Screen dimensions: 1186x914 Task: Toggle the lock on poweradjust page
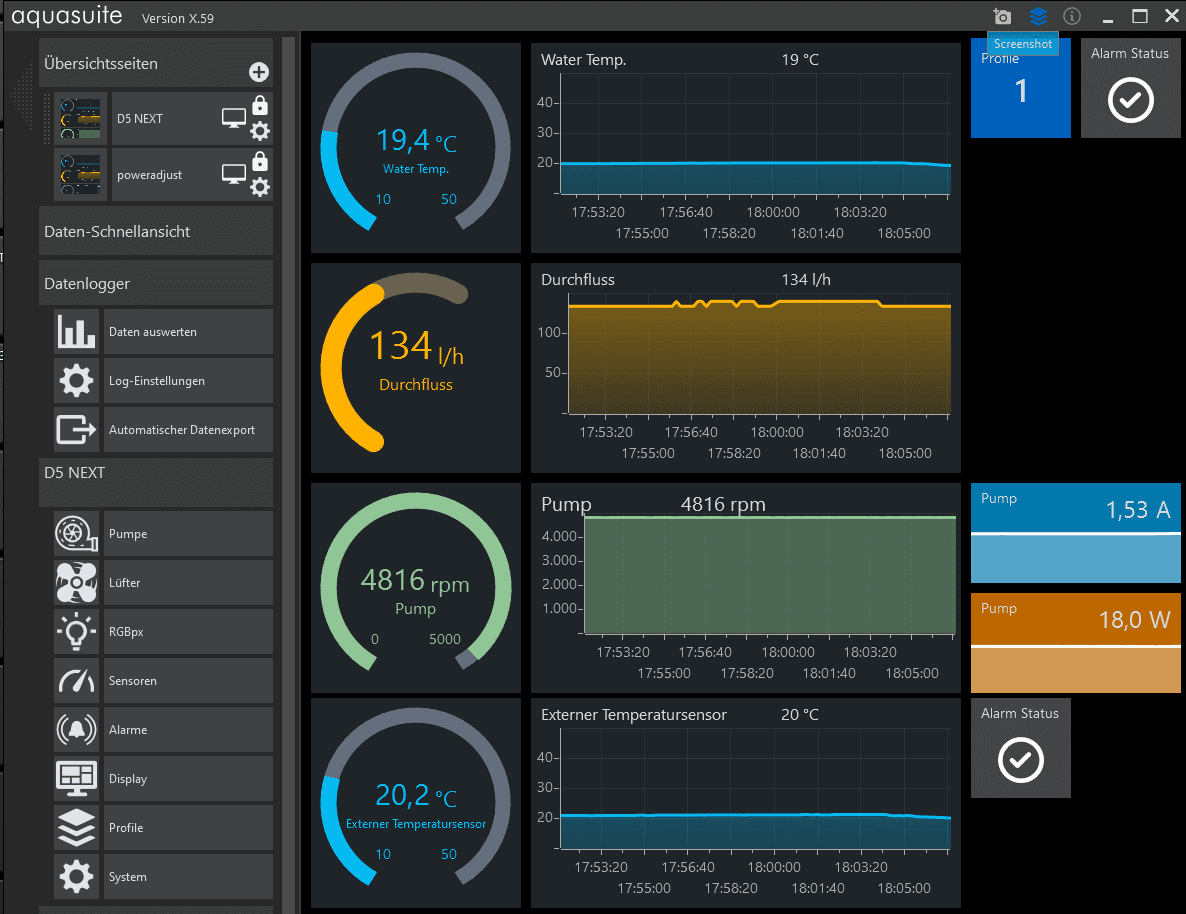pos(259,160)
